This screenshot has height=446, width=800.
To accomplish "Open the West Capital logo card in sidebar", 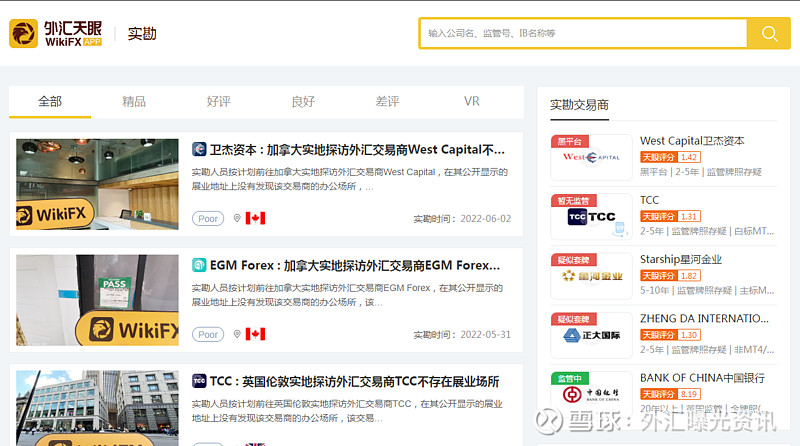I will 591,157.
